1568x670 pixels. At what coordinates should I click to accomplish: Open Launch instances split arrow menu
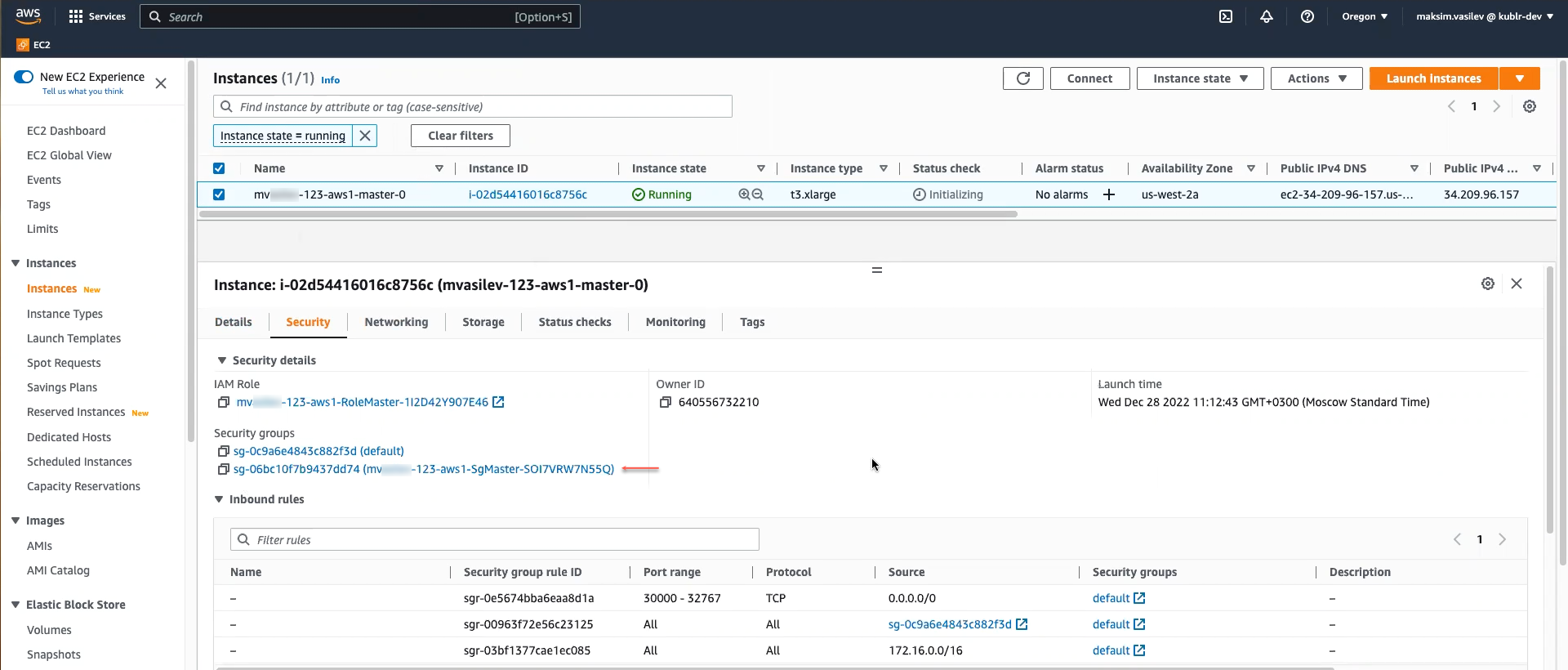1520,78
